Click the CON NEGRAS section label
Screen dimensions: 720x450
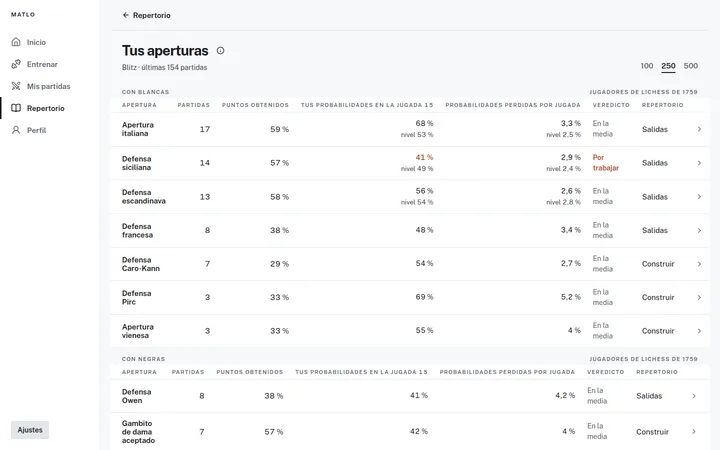pos(143,359)
